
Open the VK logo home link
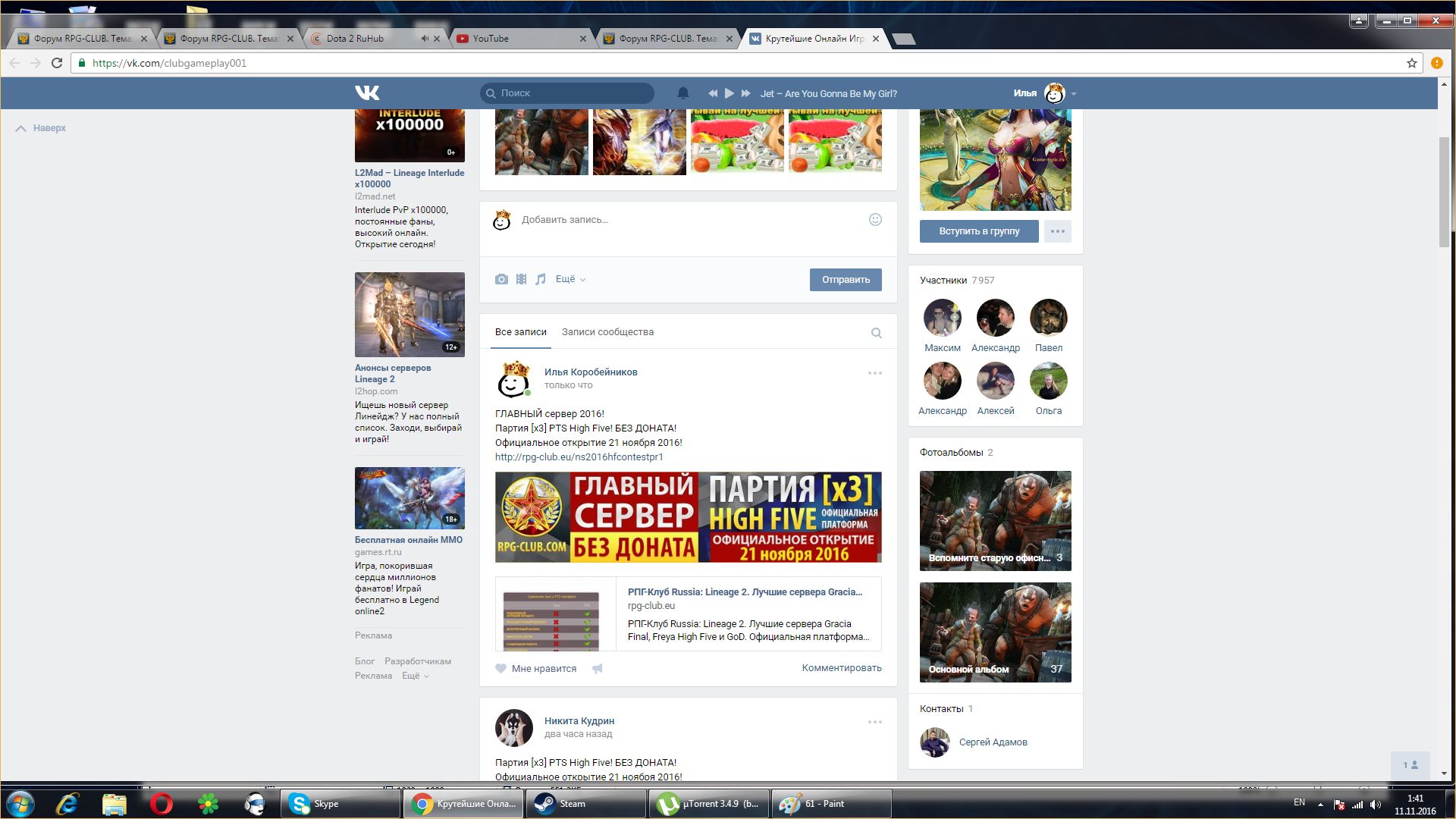[367, 93]
